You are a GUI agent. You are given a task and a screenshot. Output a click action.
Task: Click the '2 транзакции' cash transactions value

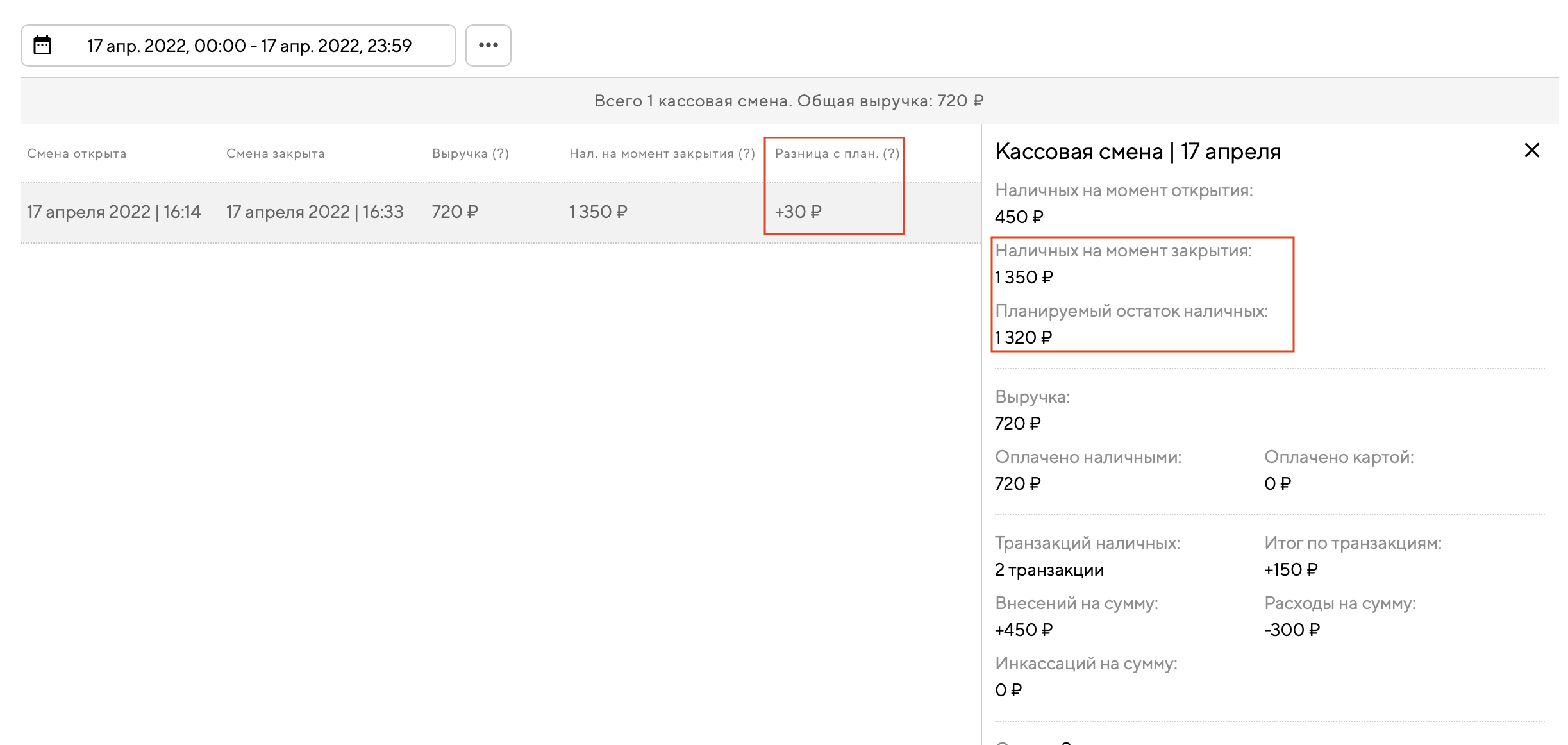tap(1049, 570)
